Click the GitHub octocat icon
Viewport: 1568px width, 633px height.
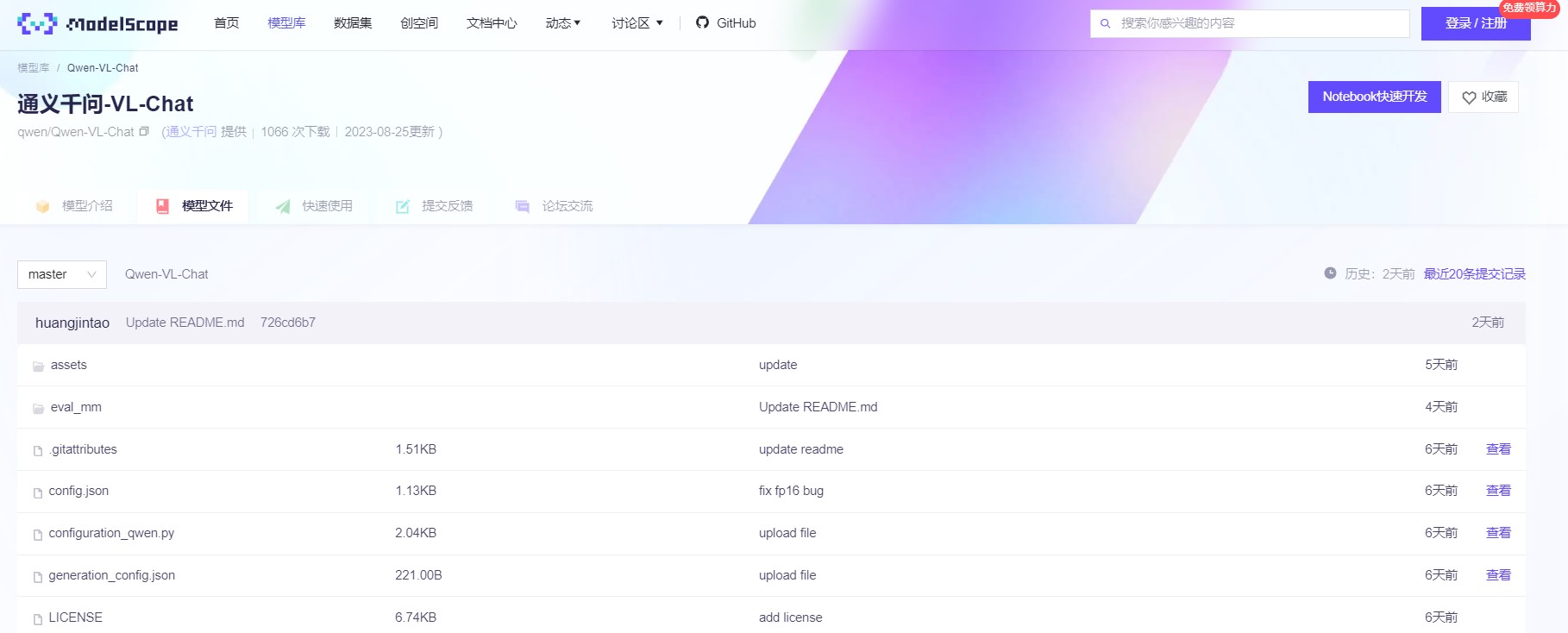click(x=702, y=22)
